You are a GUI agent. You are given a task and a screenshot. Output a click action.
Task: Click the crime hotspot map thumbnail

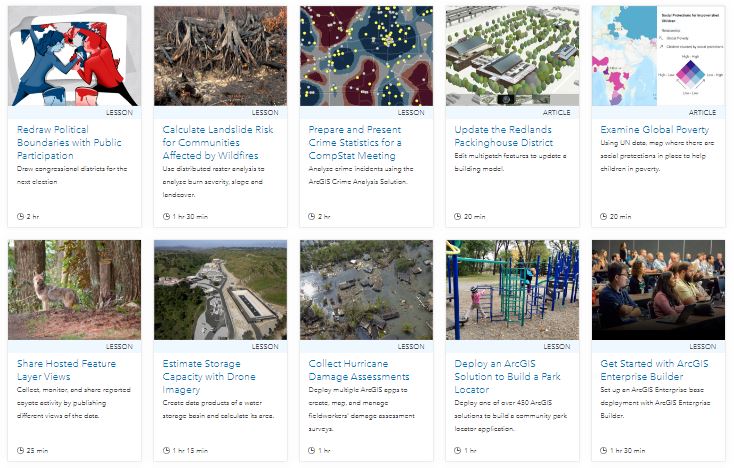pos(367,56)
